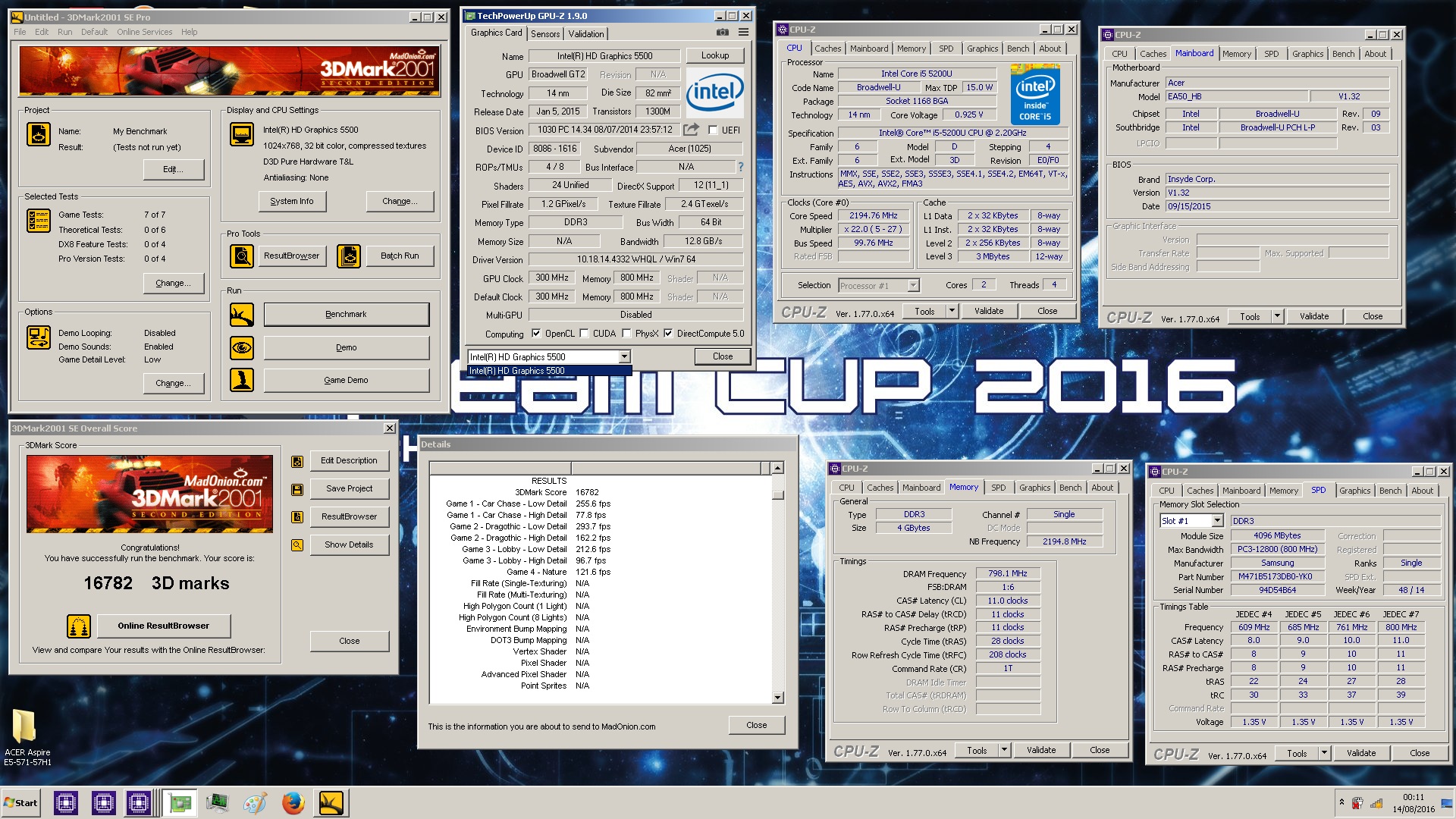Open the ACER Aspire E5-571-57H1 desktop folder

click(27, 738)
